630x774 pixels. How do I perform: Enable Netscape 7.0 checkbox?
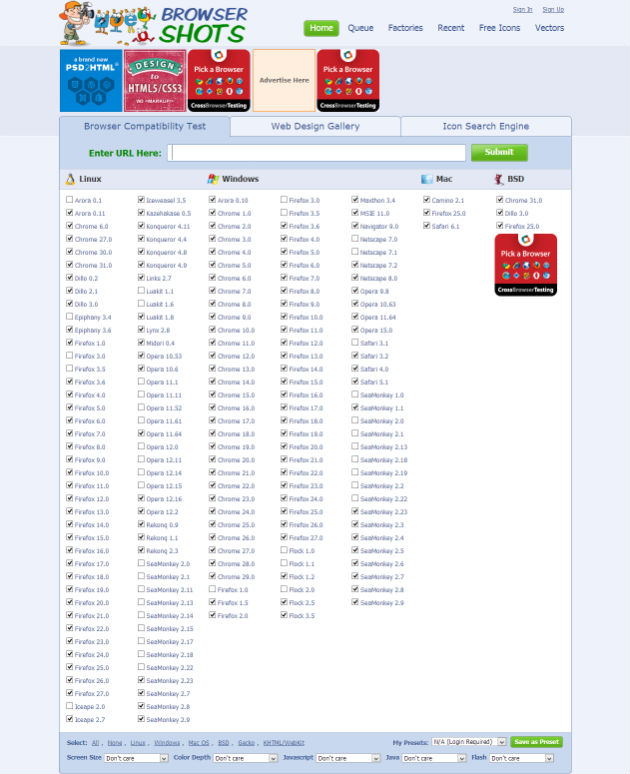(x=355, y=238)
